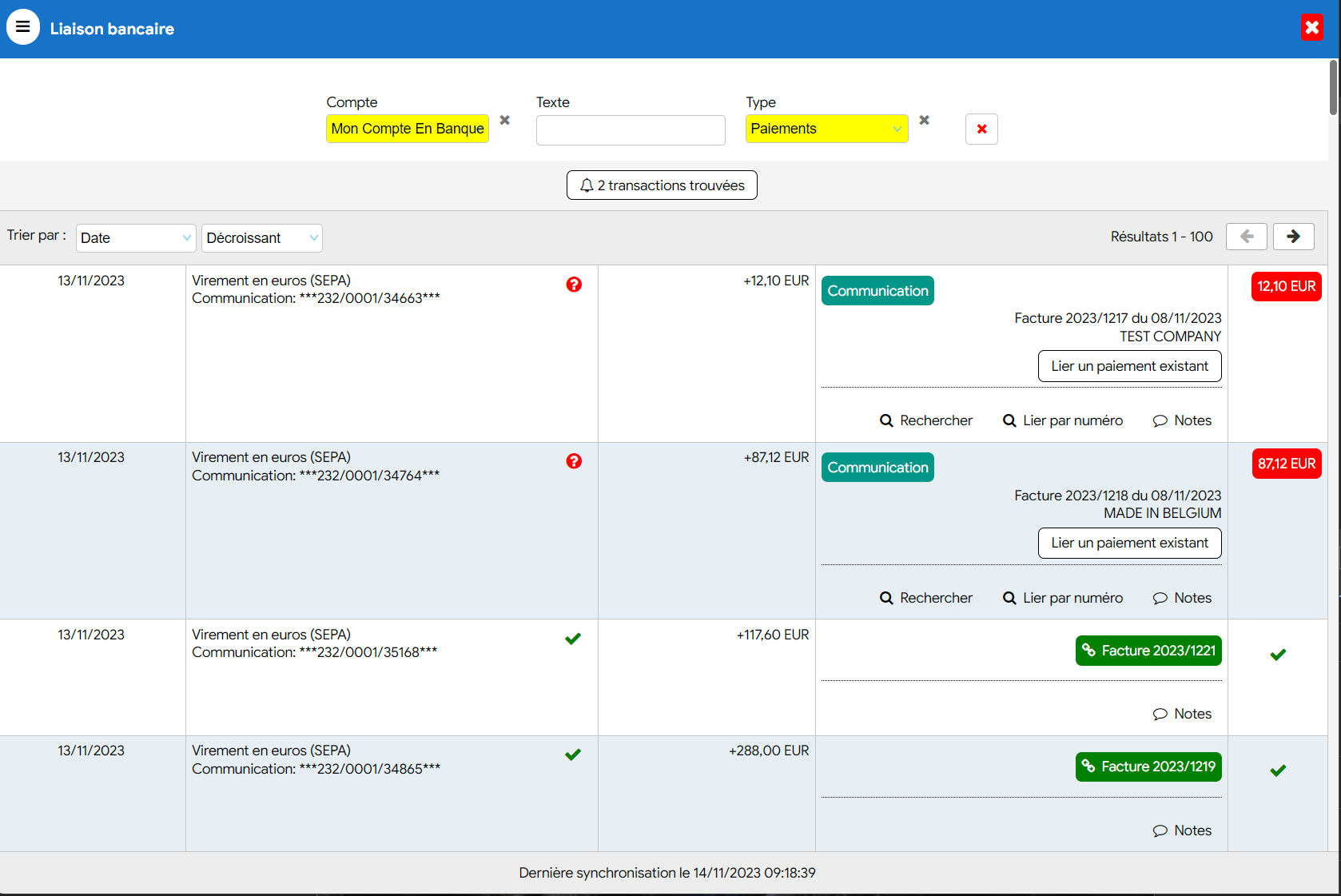Reset all filters with red X button

[x=981, y=129]
